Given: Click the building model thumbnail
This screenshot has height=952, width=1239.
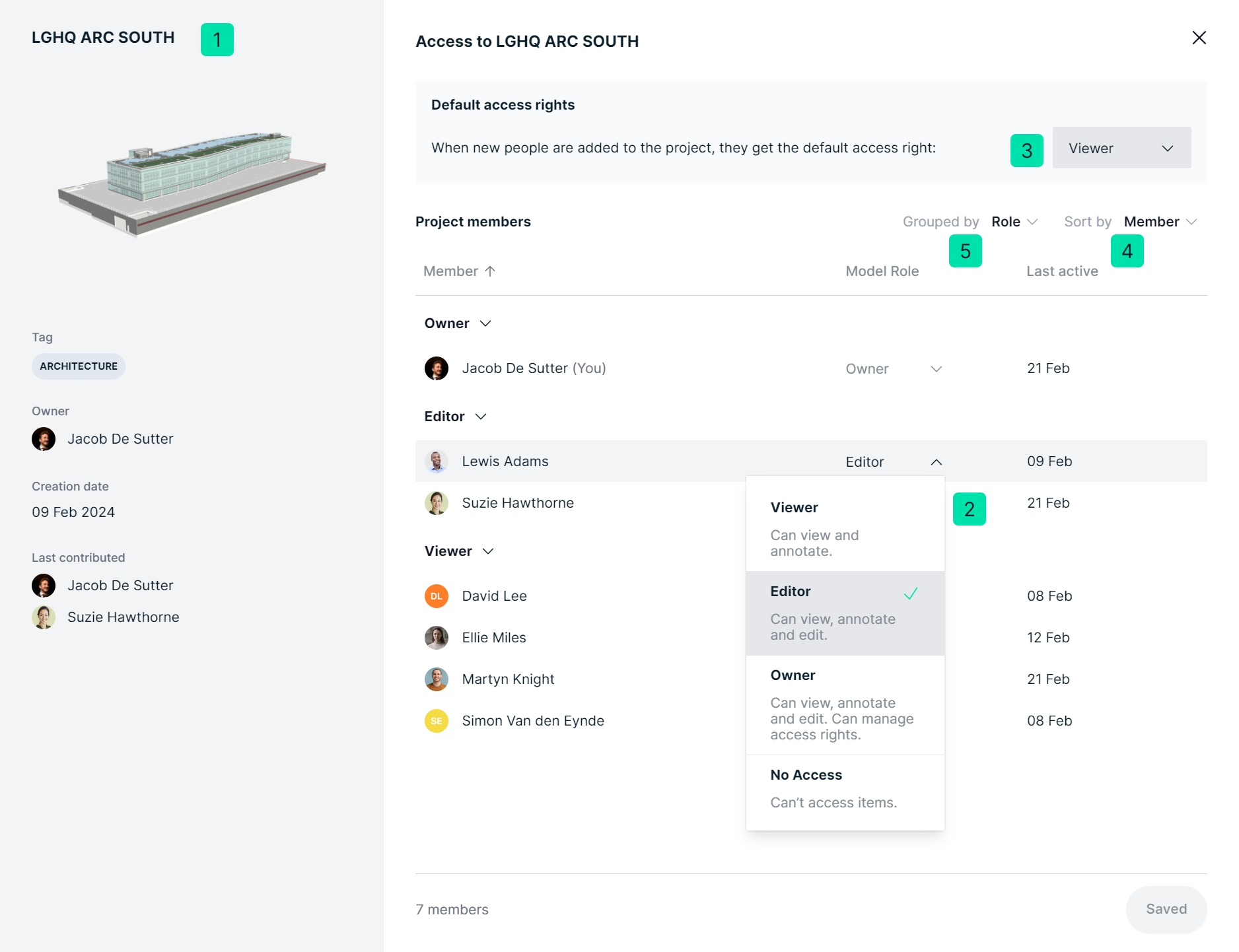Looking at the screenshot, I should (x=192, y=183).
